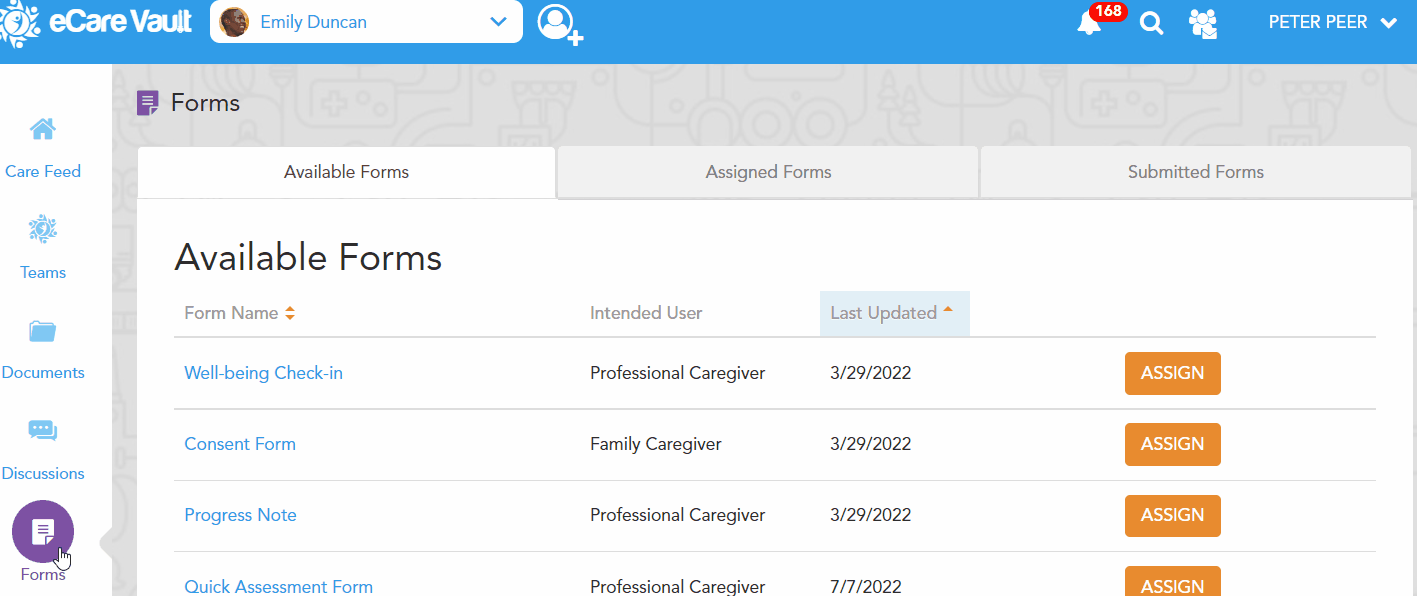Click the Forms icon in the sidebar
Screen dimensions: 1417x596
[x=42, y=531]
